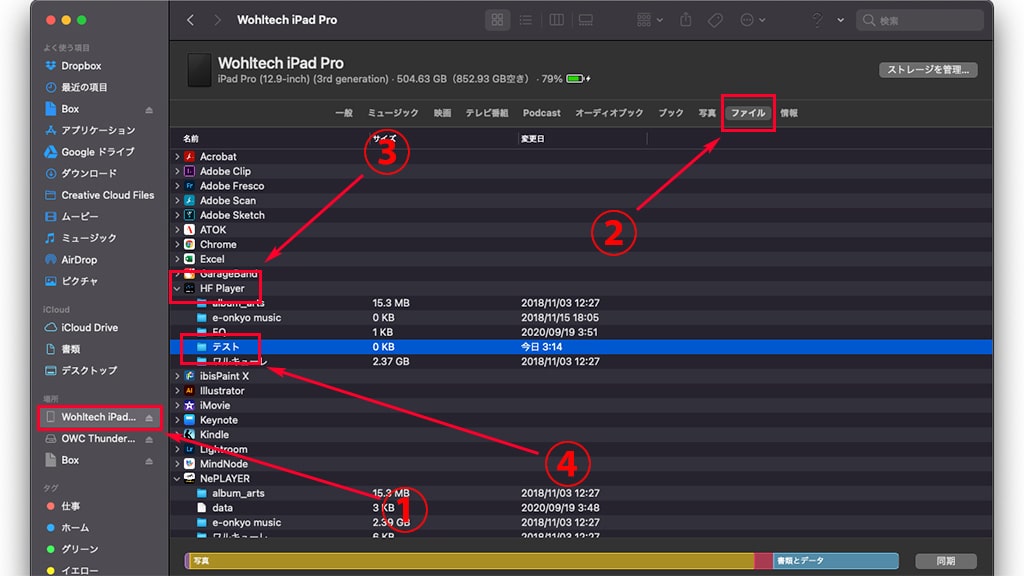Select OWC Thunder... in sidebar

coord(98,439)
